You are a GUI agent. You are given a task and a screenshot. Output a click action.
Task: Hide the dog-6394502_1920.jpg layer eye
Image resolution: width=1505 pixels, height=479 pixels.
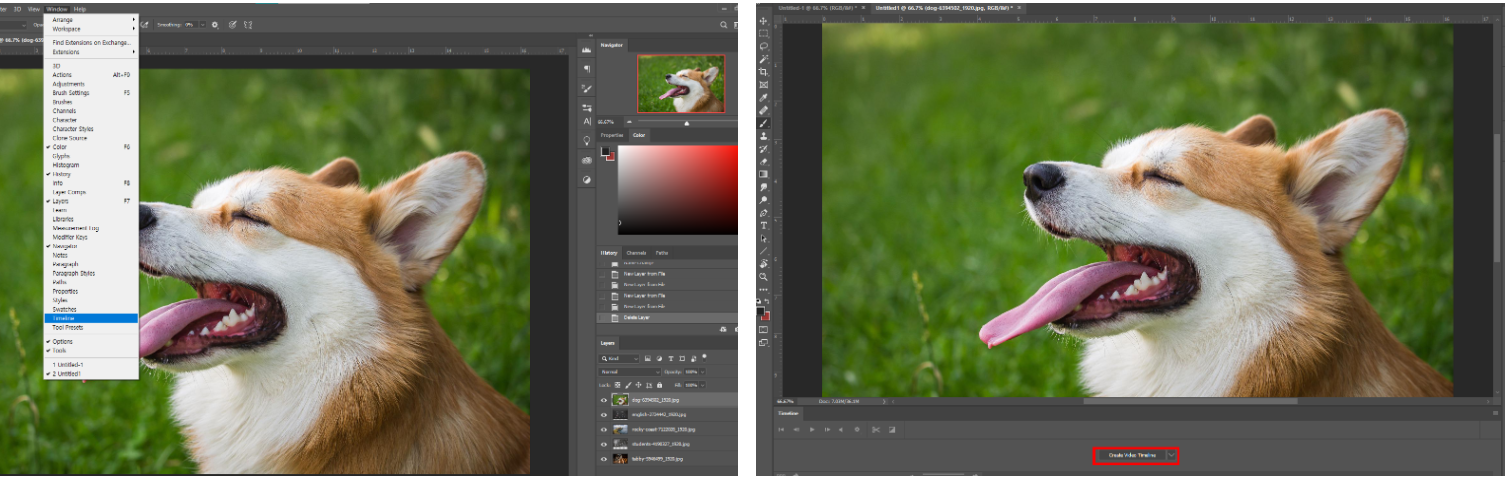pos(603,400)
